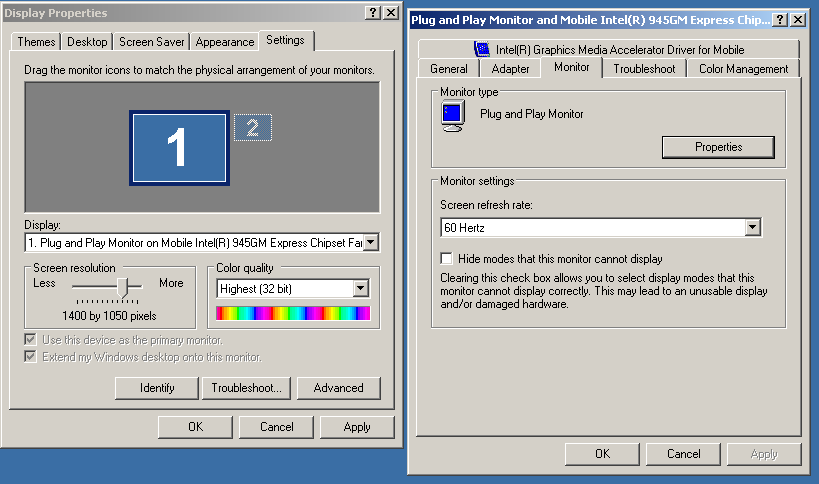The height and width of the screenshot is (484, 819).
Task: Click monitor properties dialog help question mark
Action: click(780, 20)
